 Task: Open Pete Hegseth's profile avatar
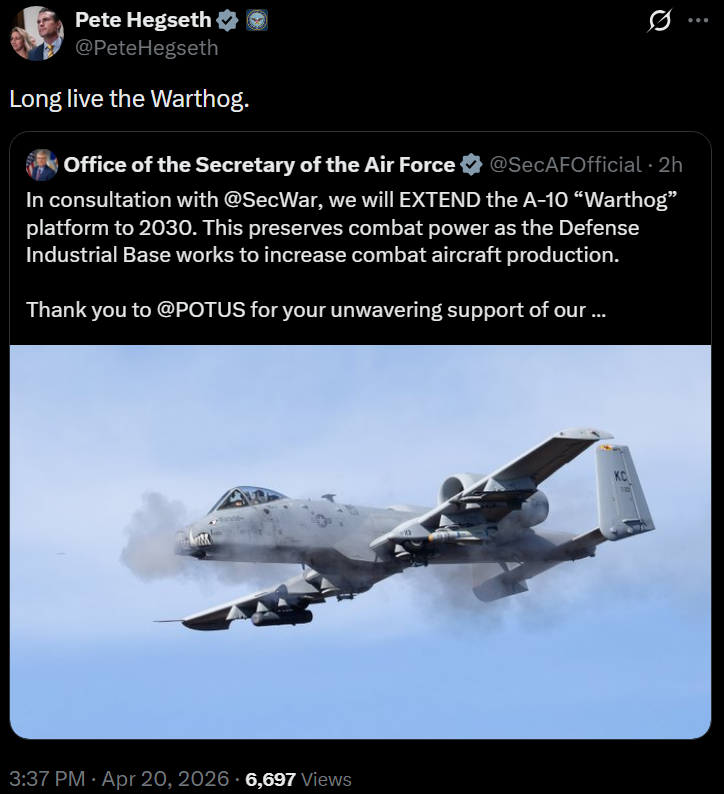[x=37, y=33]
